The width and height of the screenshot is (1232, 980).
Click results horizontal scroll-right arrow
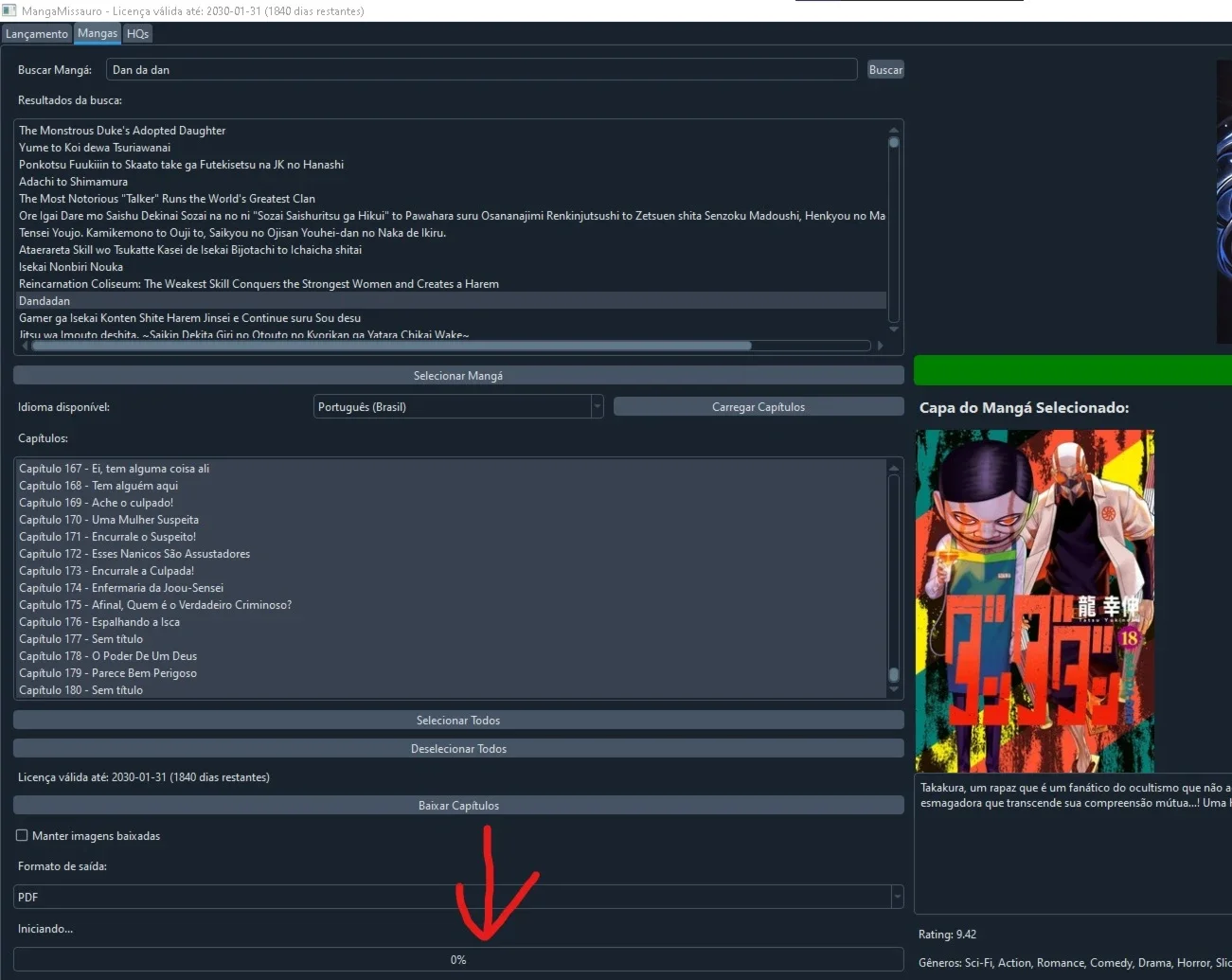[x=880, y=346]
